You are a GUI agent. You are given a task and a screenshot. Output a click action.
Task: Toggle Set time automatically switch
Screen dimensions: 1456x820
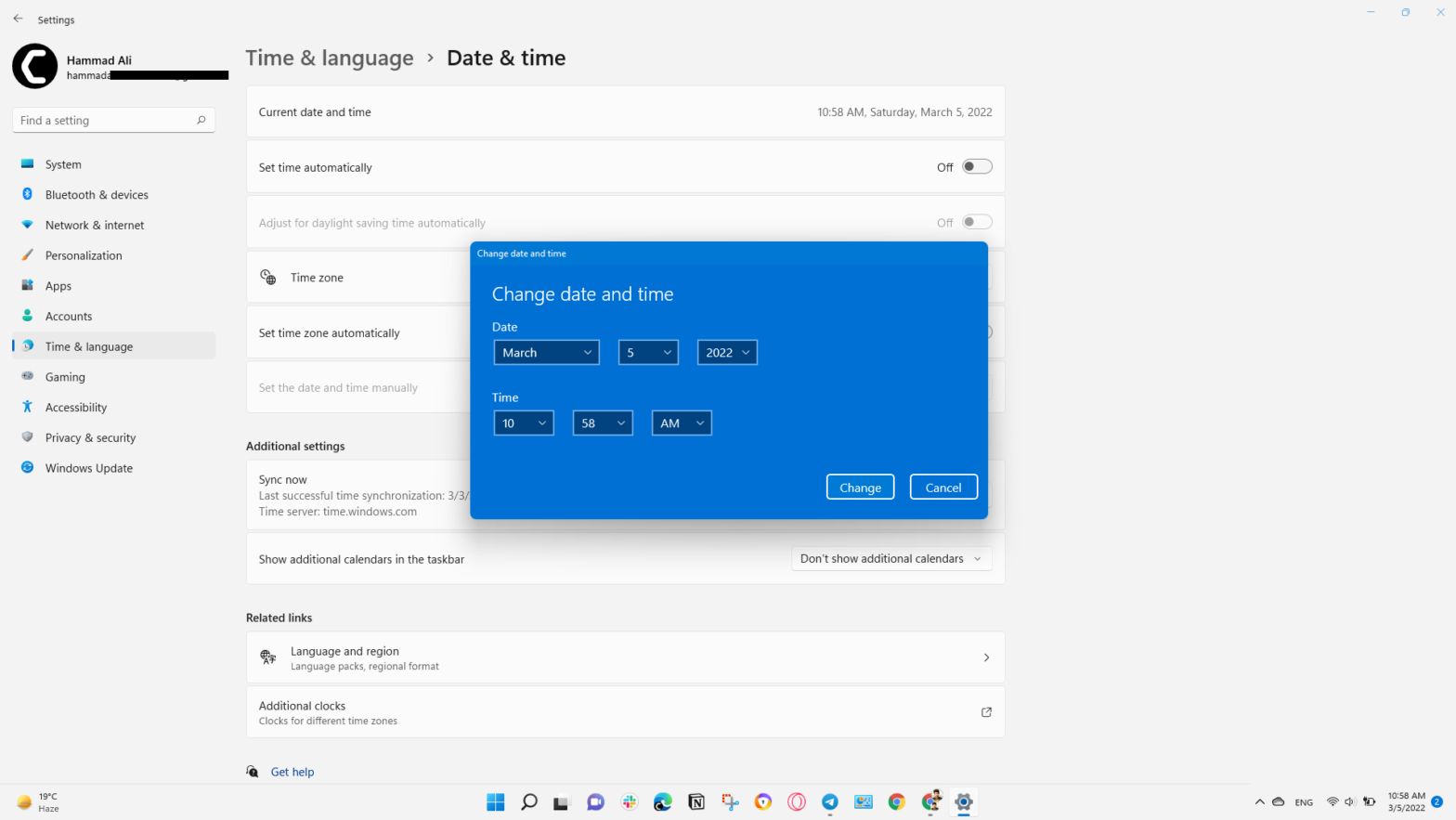click(x=977, y=167)
